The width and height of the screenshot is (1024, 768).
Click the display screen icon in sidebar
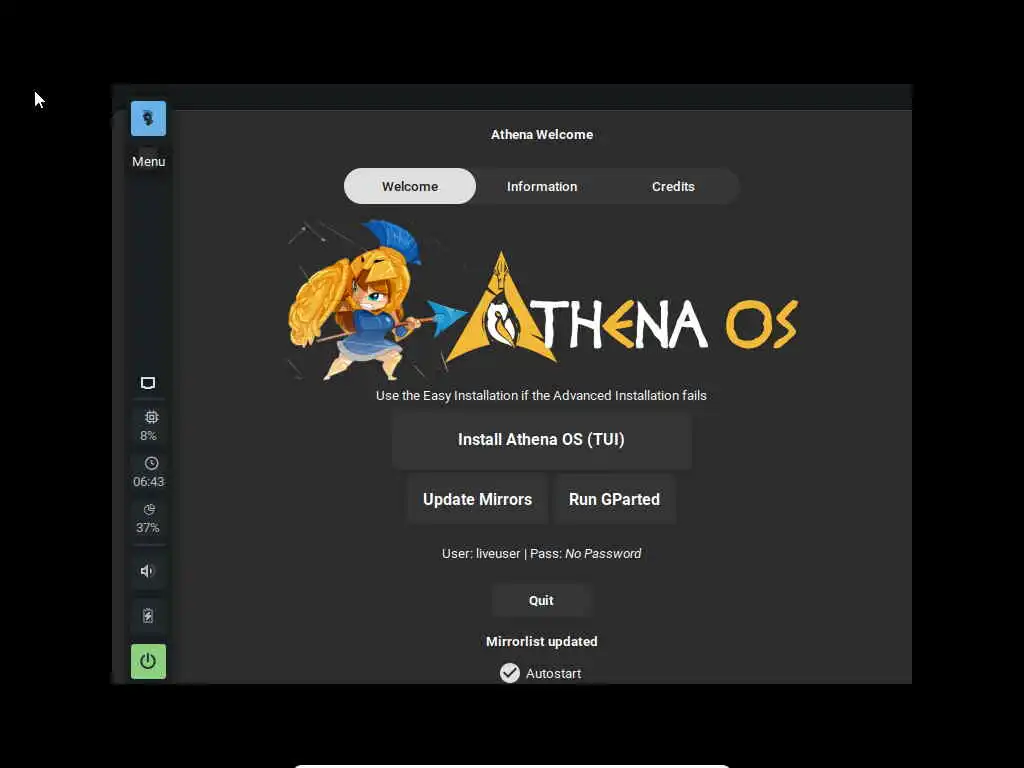click(148, 383)
